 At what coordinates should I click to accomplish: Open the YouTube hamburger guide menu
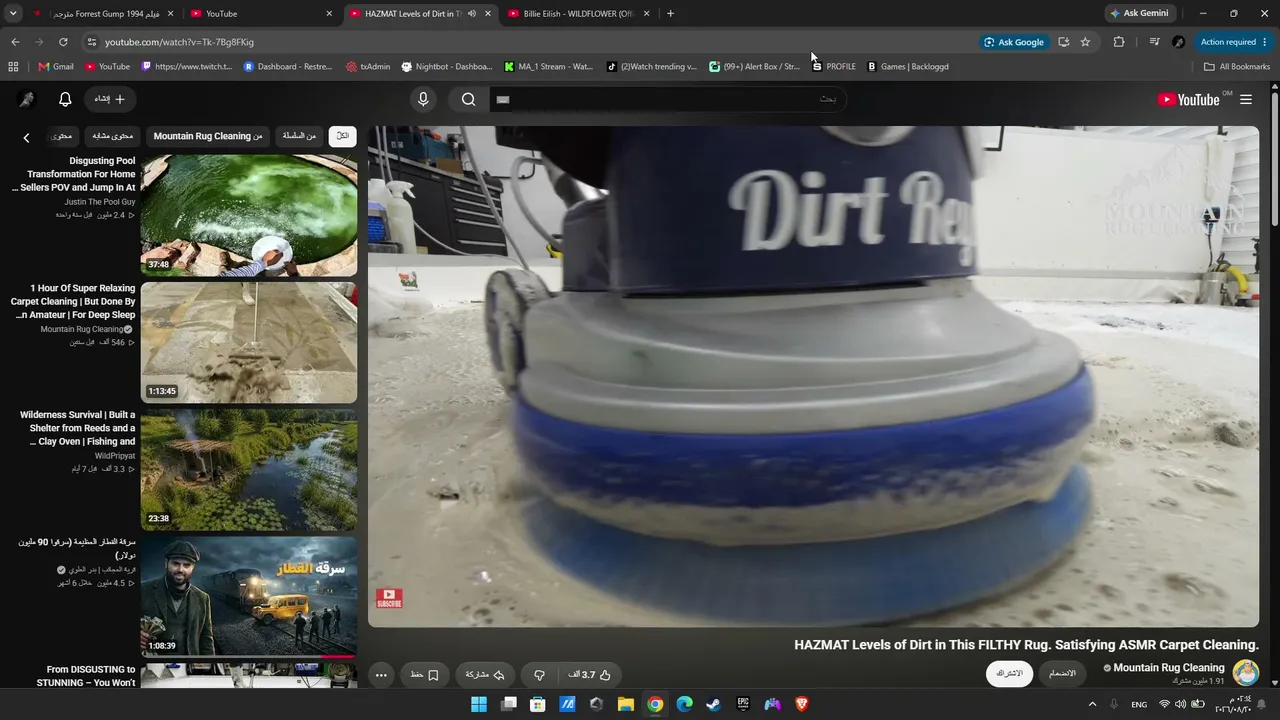(1246, 99)
